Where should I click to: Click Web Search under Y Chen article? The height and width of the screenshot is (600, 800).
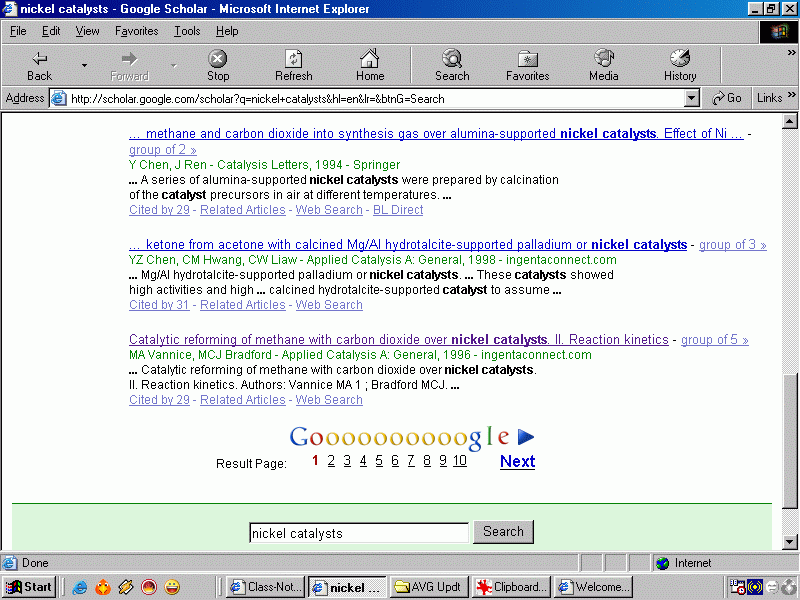[329, 210]
